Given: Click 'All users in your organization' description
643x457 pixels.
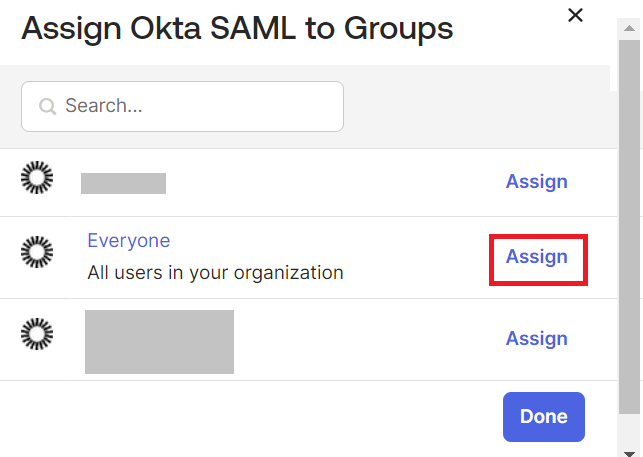Looking at the screenshot, I should tap(215, 272).
